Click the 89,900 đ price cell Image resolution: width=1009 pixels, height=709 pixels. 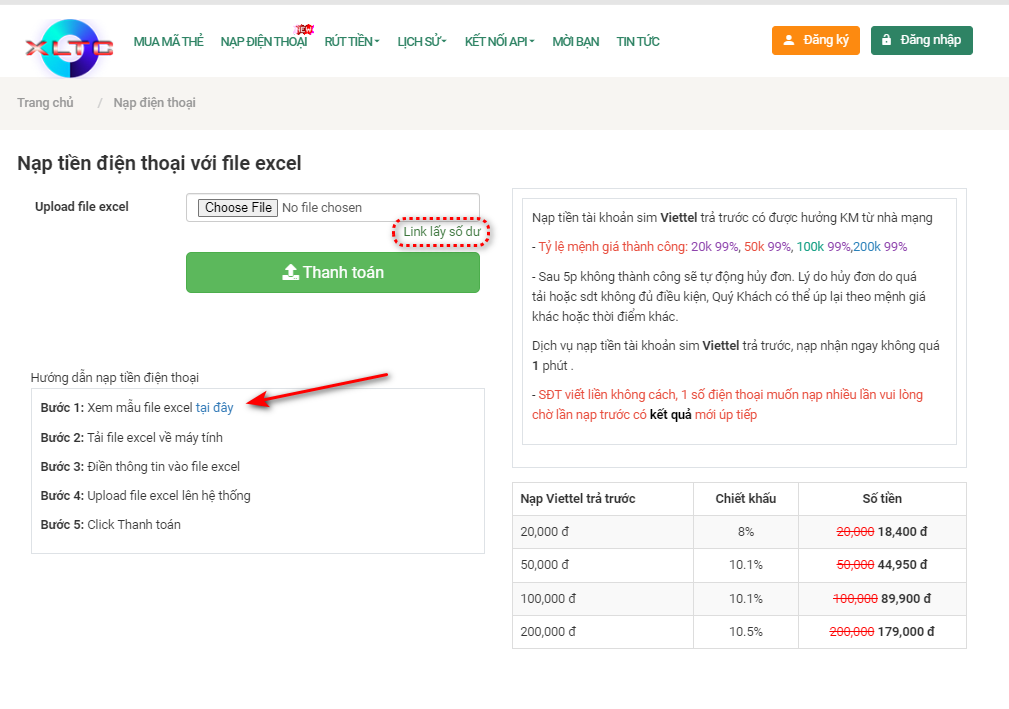[x=882, y=599]
